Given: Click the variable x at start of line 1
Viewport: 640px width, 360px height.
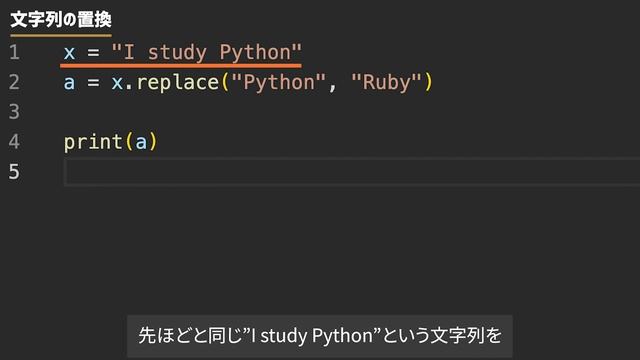Looking at the screenshot, I should (69, 53).
